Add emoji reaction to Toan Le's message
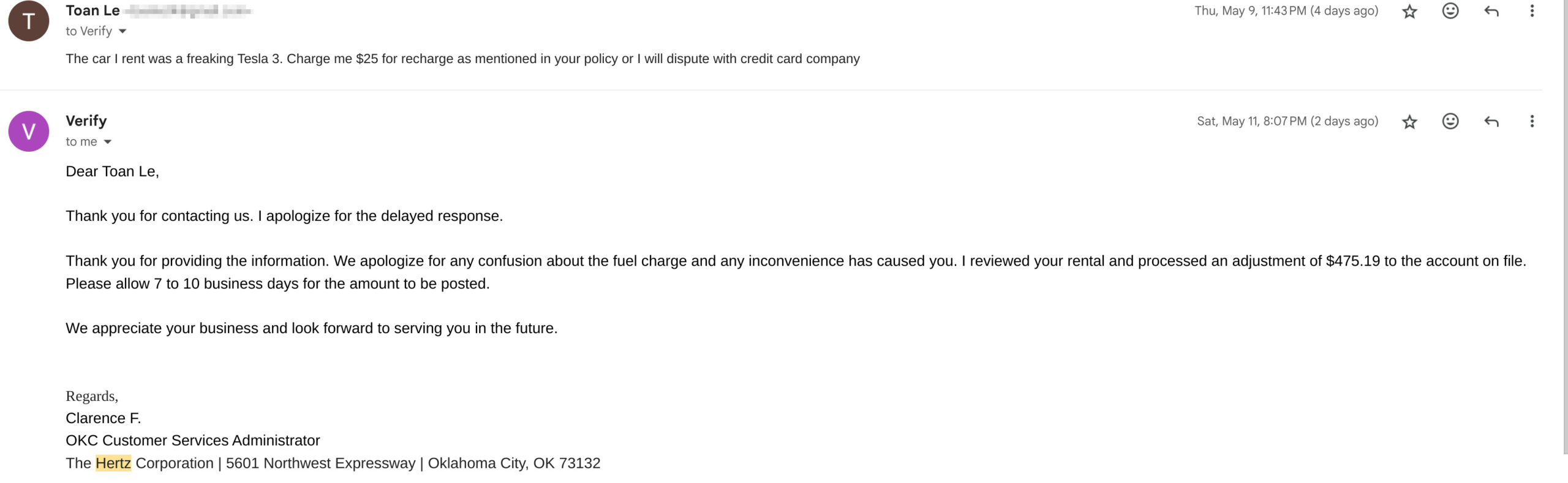The height and width of the screenshot is (483, 1568). pos(1450,11)
